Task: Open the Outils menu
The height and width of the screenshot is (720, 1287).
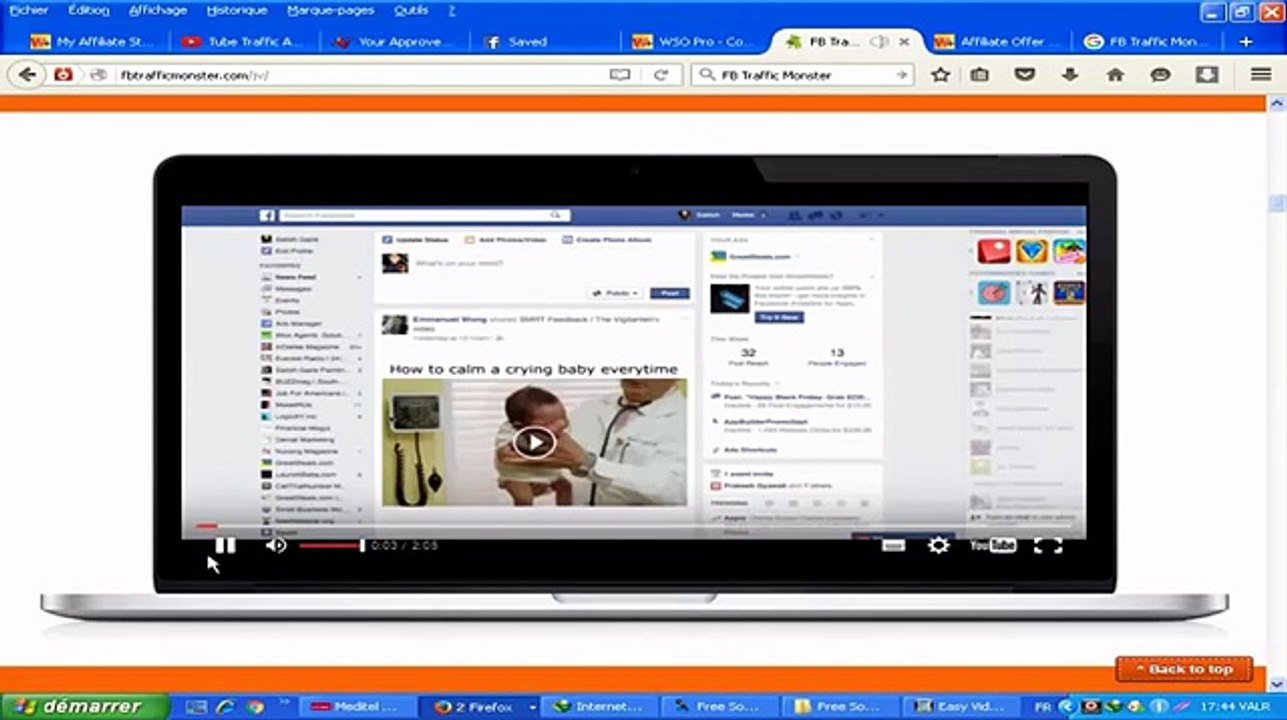Action: tap(411, 10)
